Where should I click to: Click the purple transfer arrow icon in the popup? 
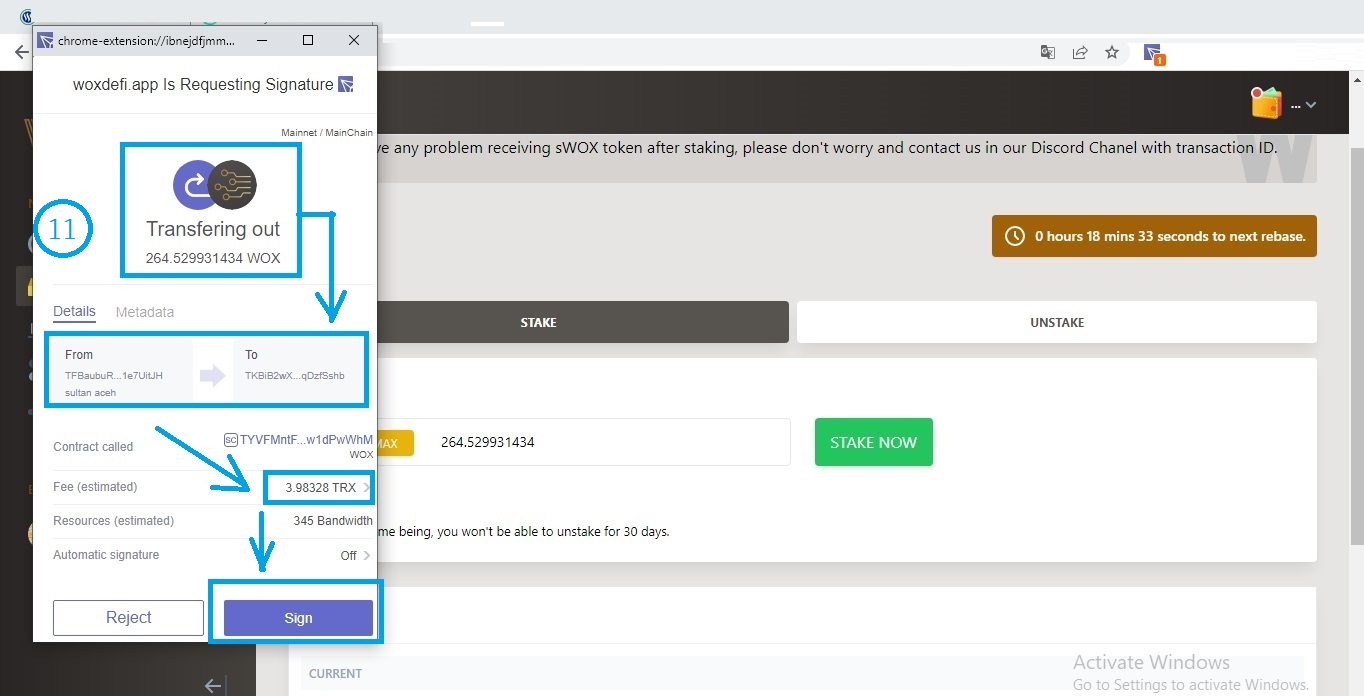coord(193,184)
